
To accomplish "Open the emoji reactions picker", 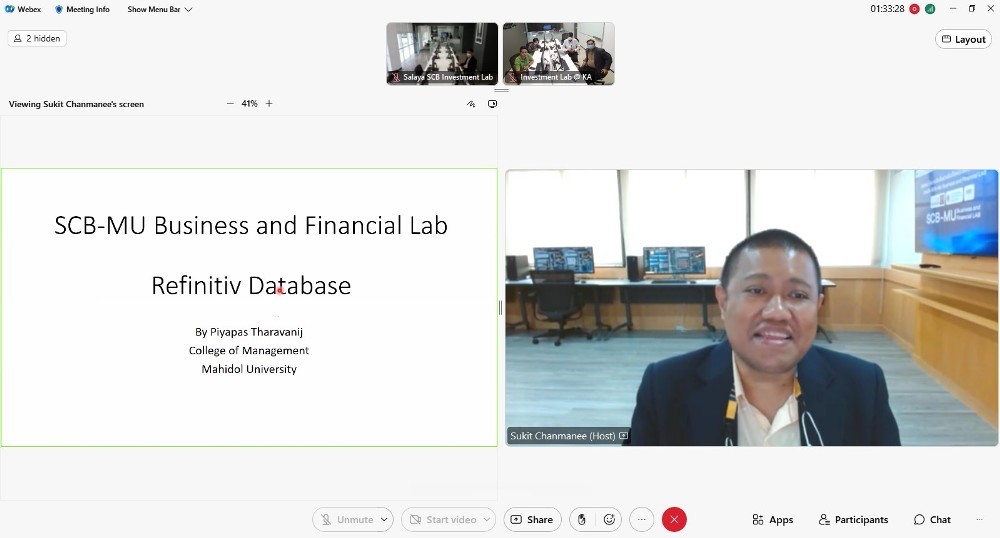I will coord(609,520).
